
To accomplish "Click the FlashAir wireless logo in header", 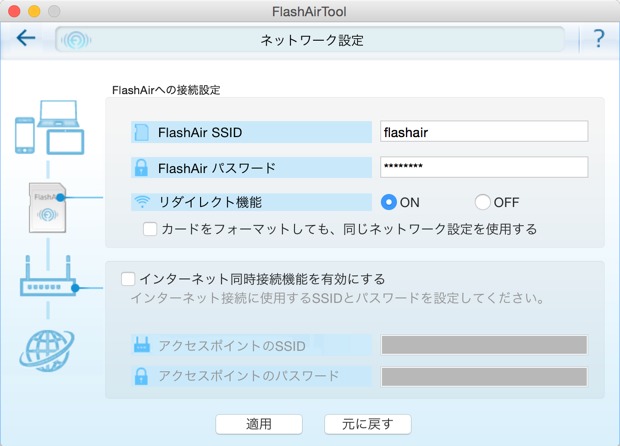I will 76,40.
